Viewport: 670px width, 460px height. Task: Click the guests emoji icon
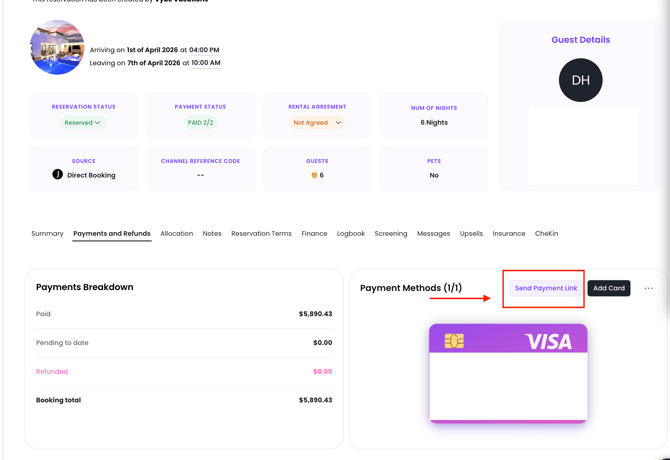[x=314, y=175]
